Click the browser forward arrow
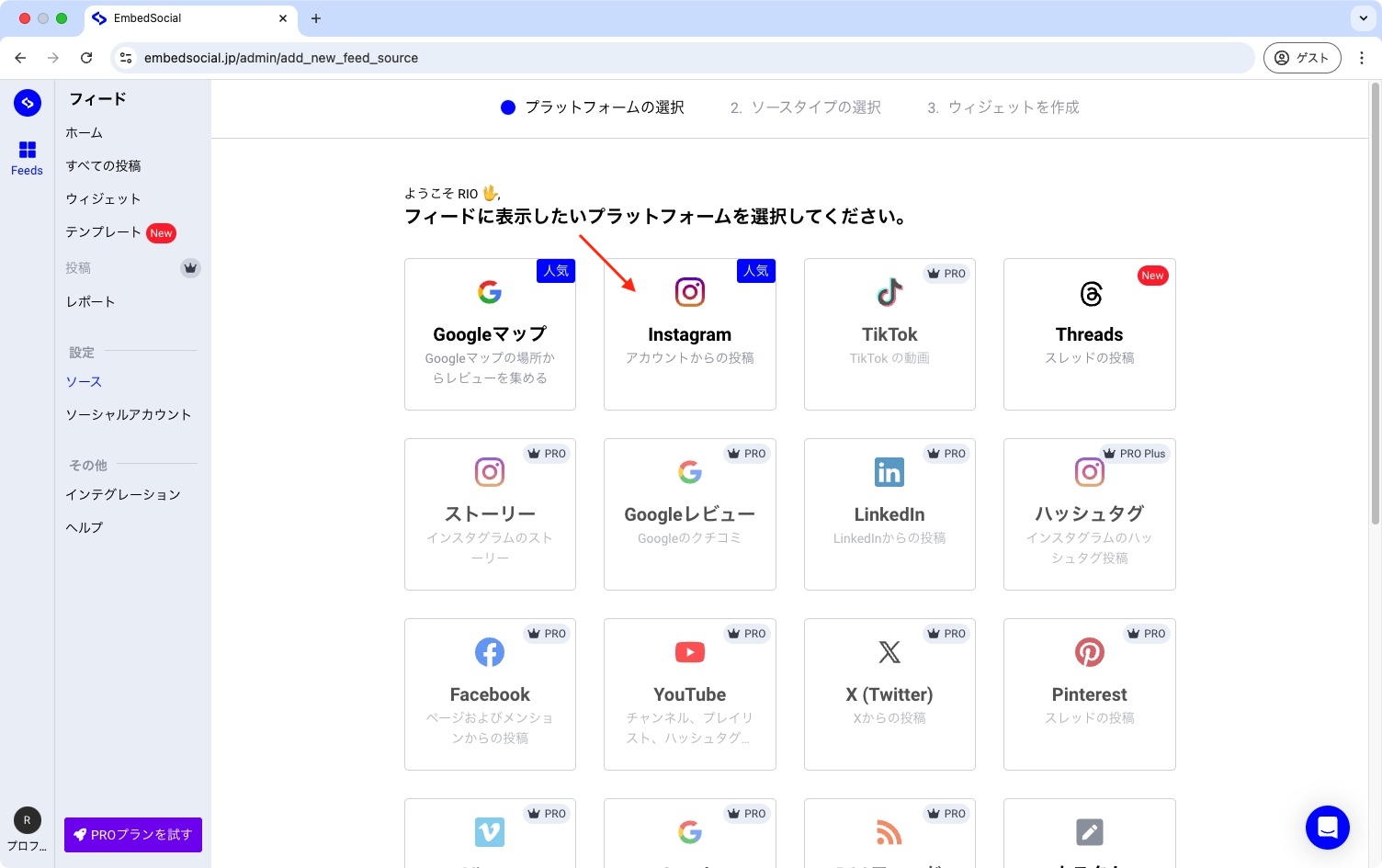Screen dimensions: 1382x868 53,58
